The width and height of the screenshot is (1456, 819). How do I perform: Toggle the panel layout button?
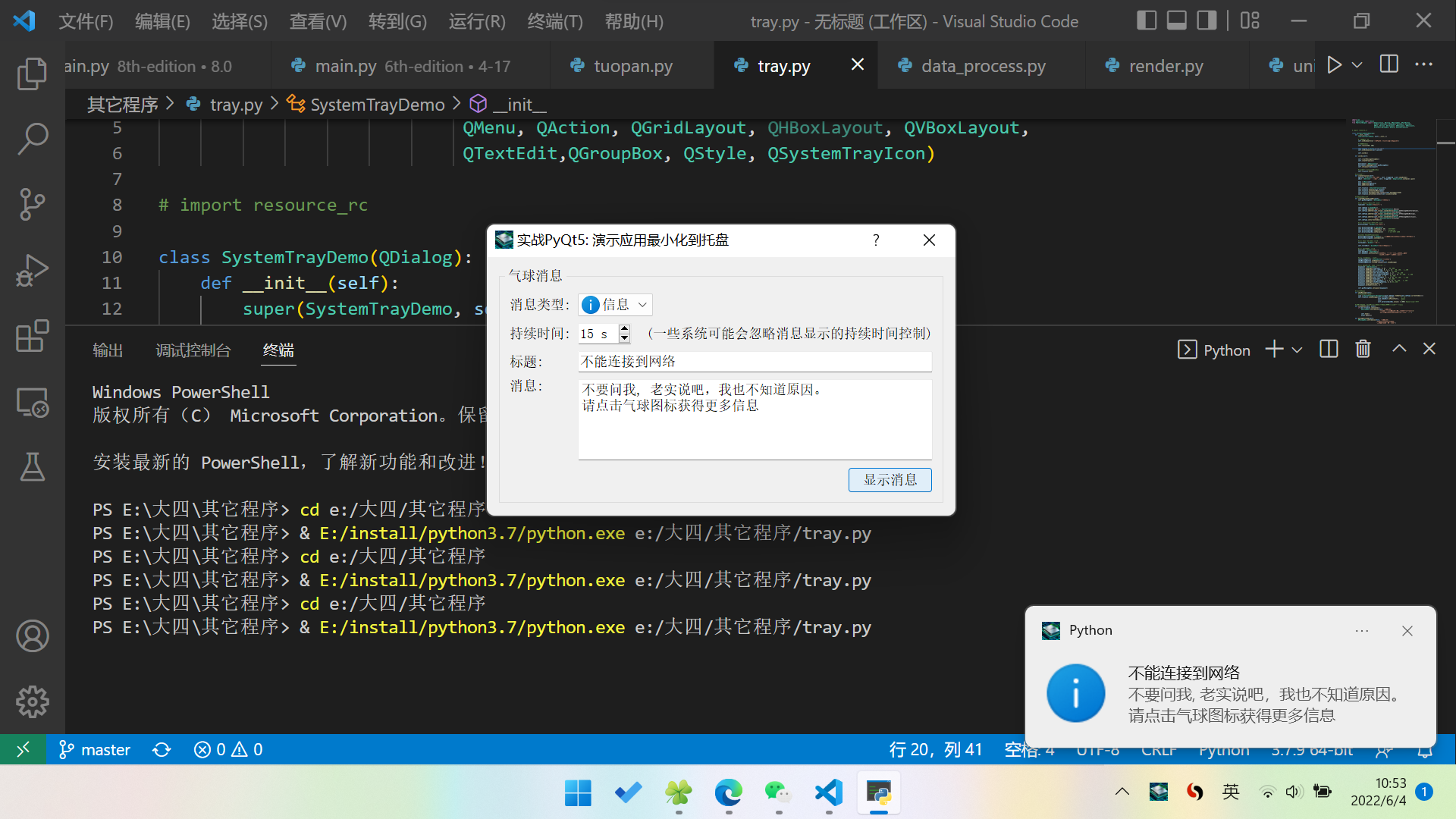point(1176,20)
